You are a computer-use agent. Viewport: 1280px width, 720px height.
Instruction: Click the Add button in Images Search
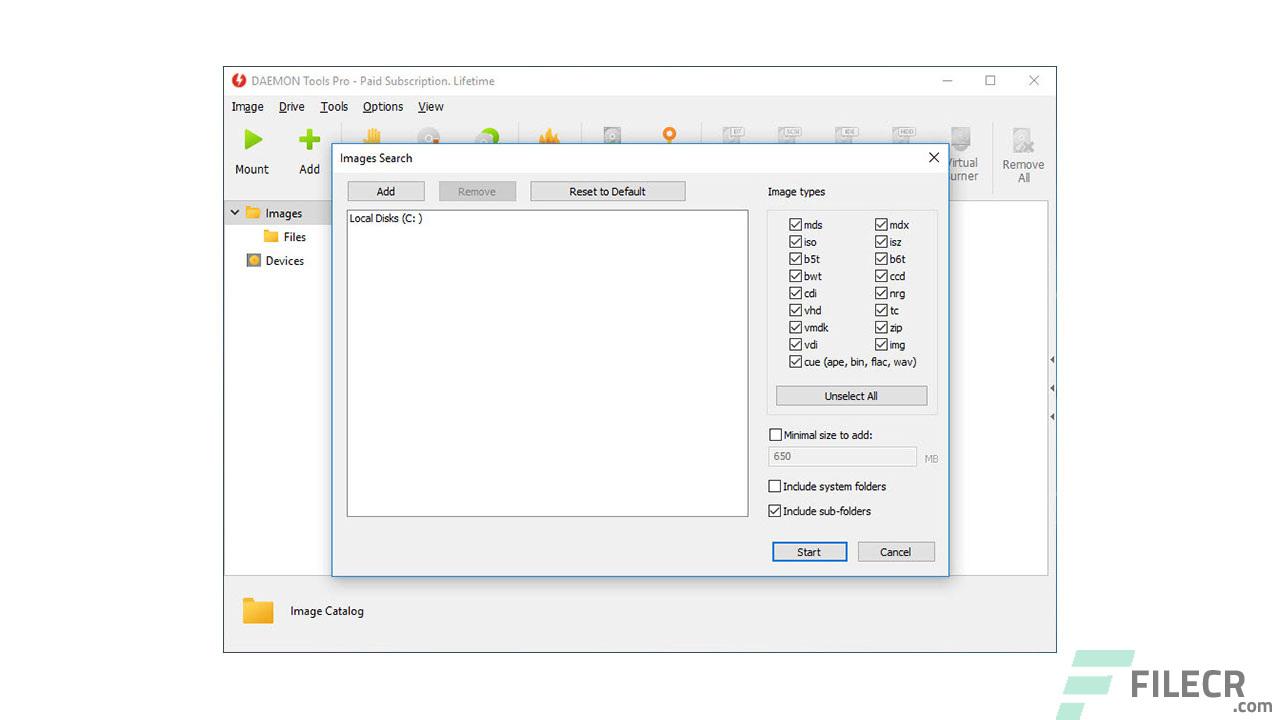(386, 191)
